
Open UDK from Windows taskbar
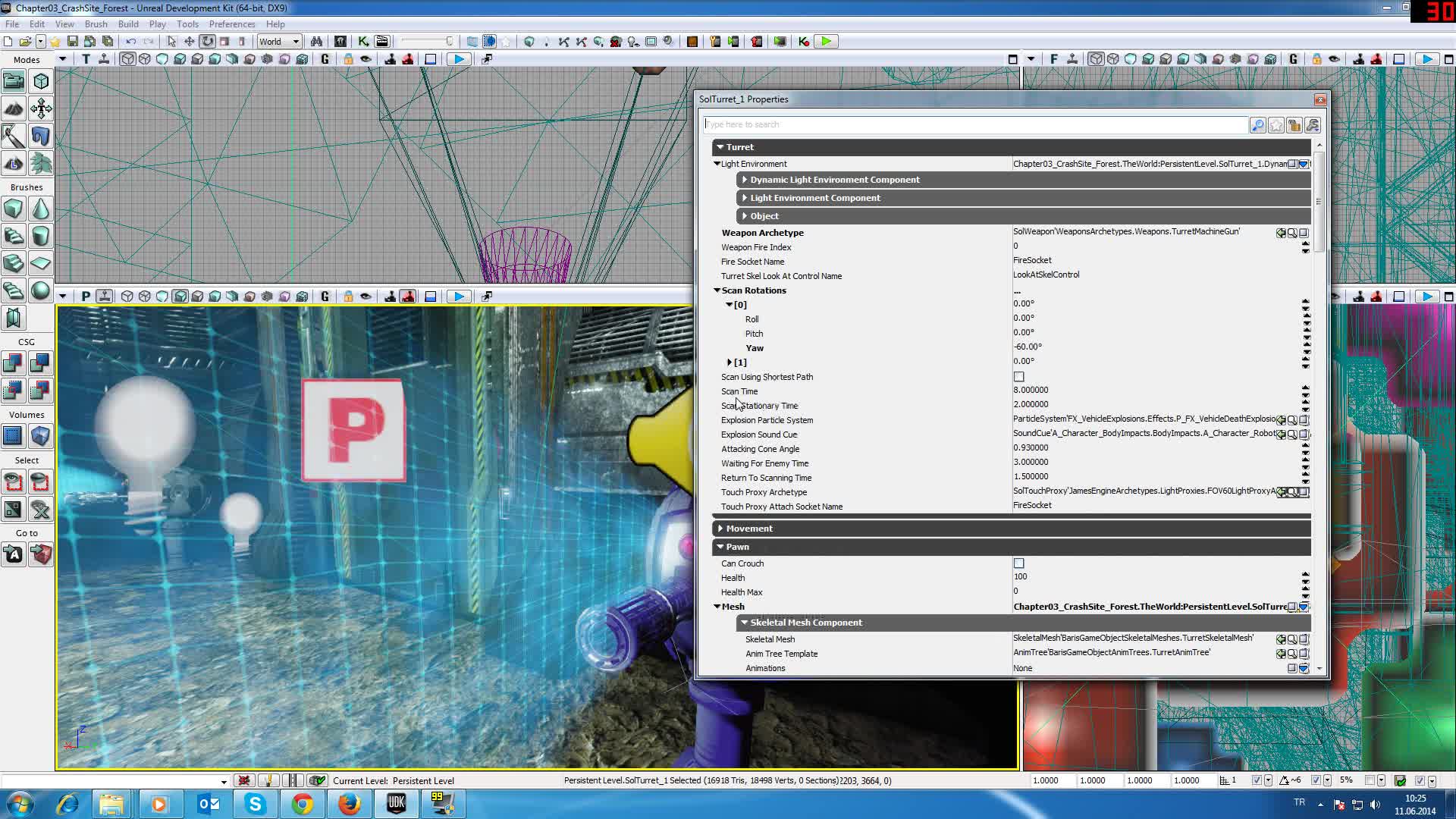(396, 804)
